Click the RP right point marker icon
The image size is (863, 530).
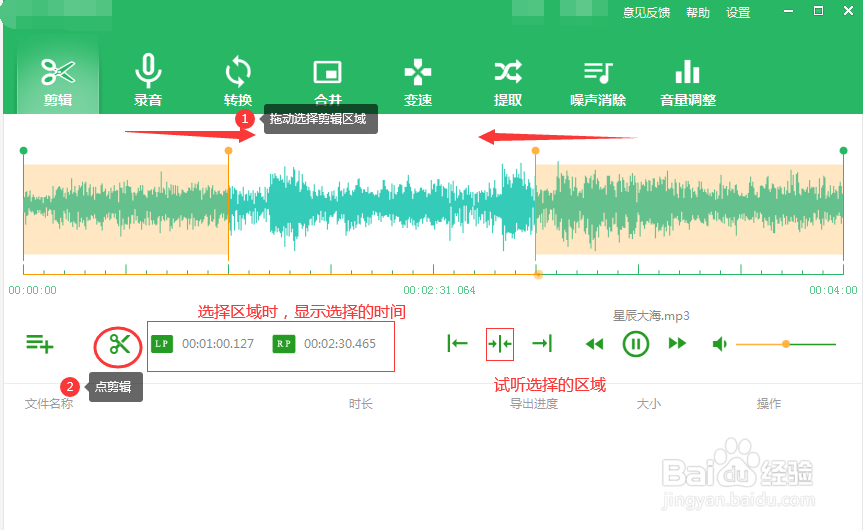283,344
